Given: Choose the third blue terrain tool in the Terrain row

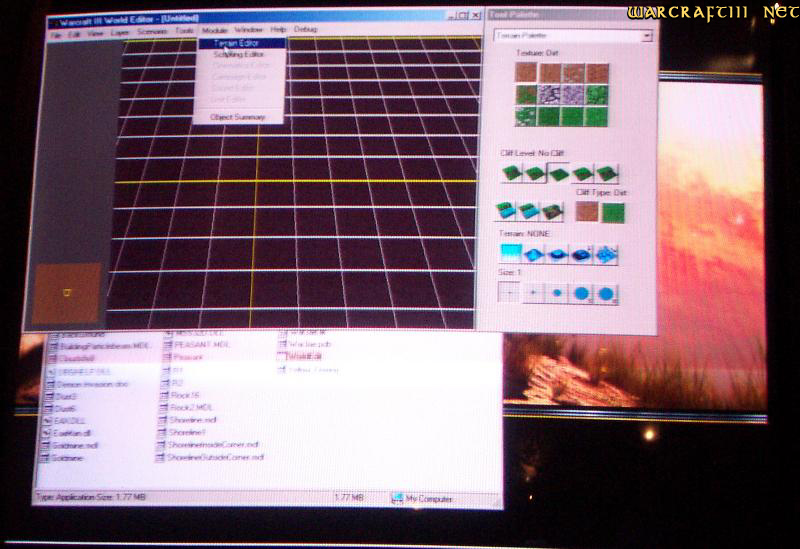Looking at the screenshot, I should pos(558,254).
